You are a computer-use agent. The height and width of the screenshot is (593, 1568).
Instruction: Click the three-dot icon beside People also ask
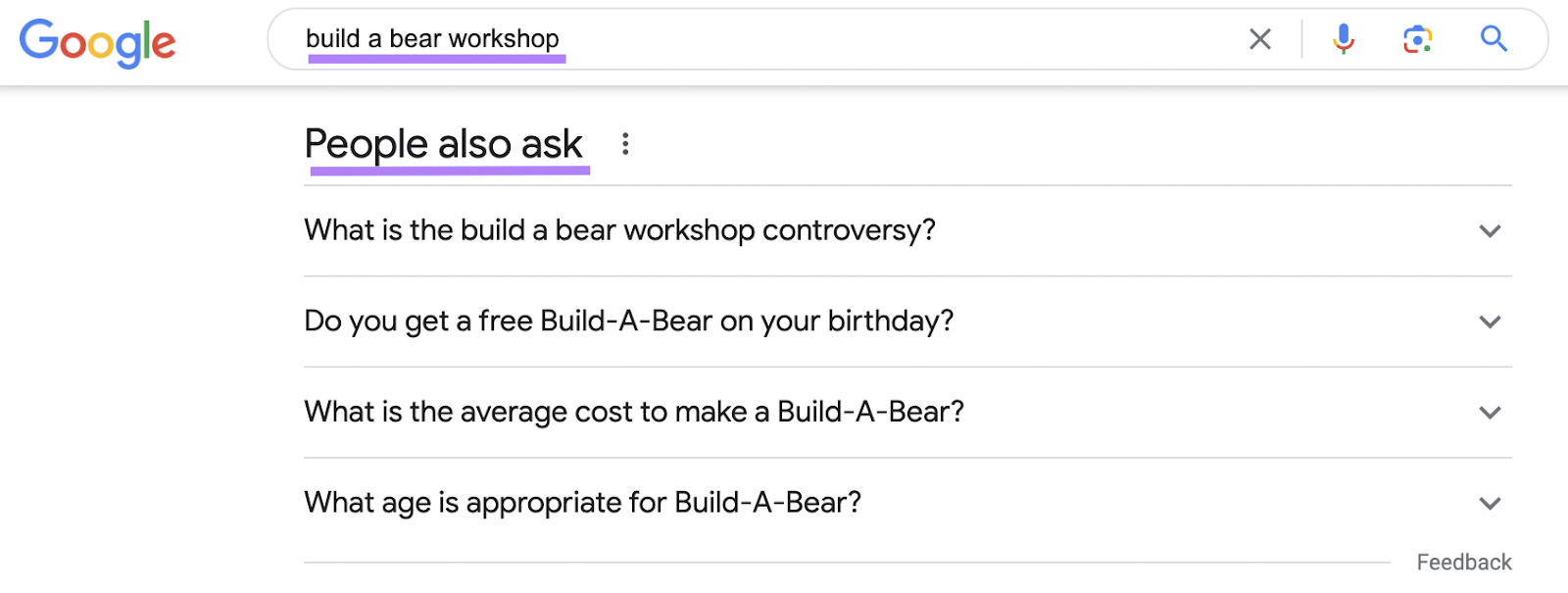click(625, 143)
